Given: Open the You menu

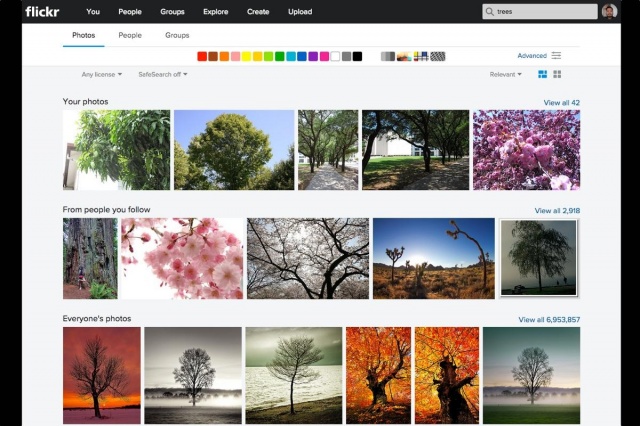Looking at the screenshot, I should click(93, 12).
